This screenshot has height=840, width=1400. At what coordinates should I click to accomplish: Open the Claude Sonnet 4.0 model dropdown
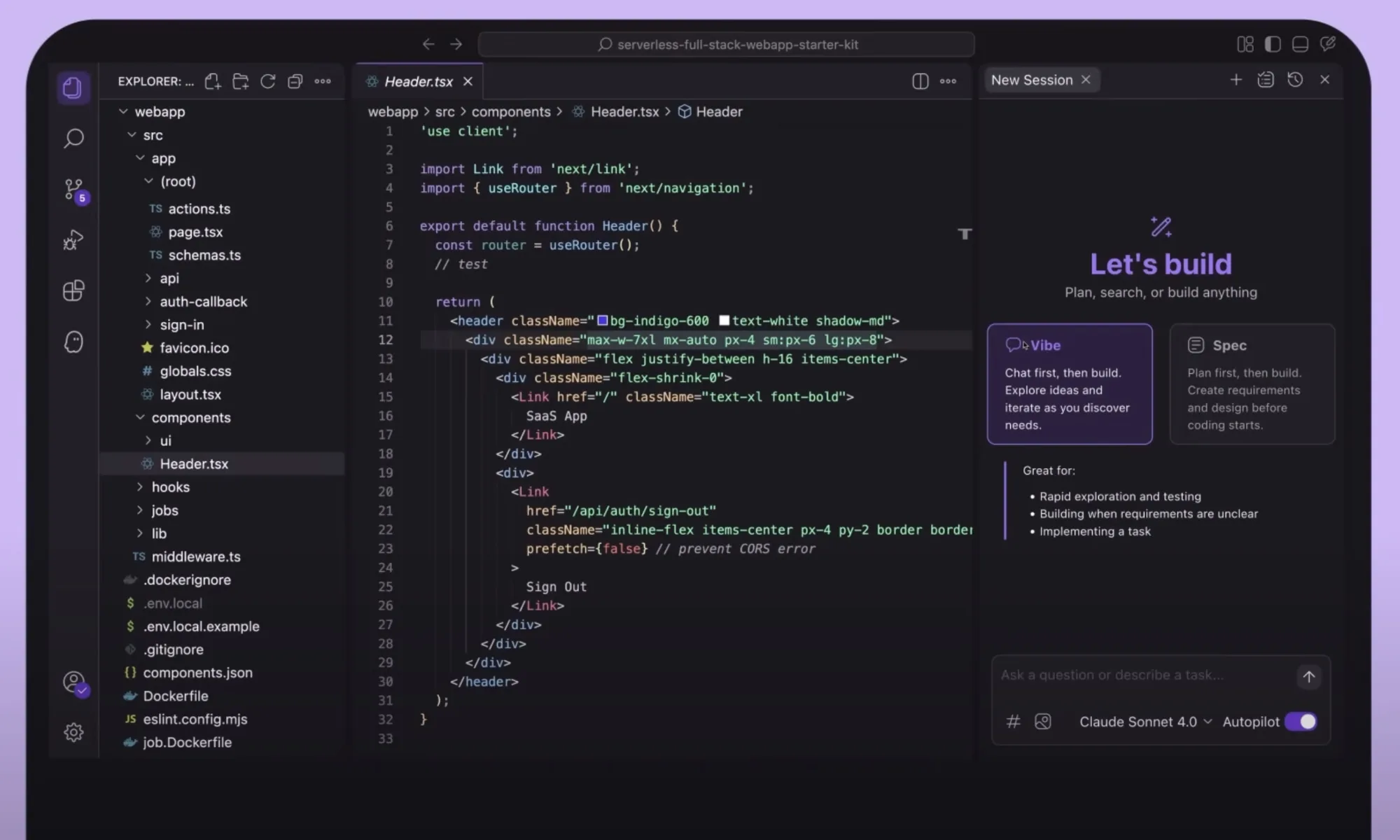1145,722
